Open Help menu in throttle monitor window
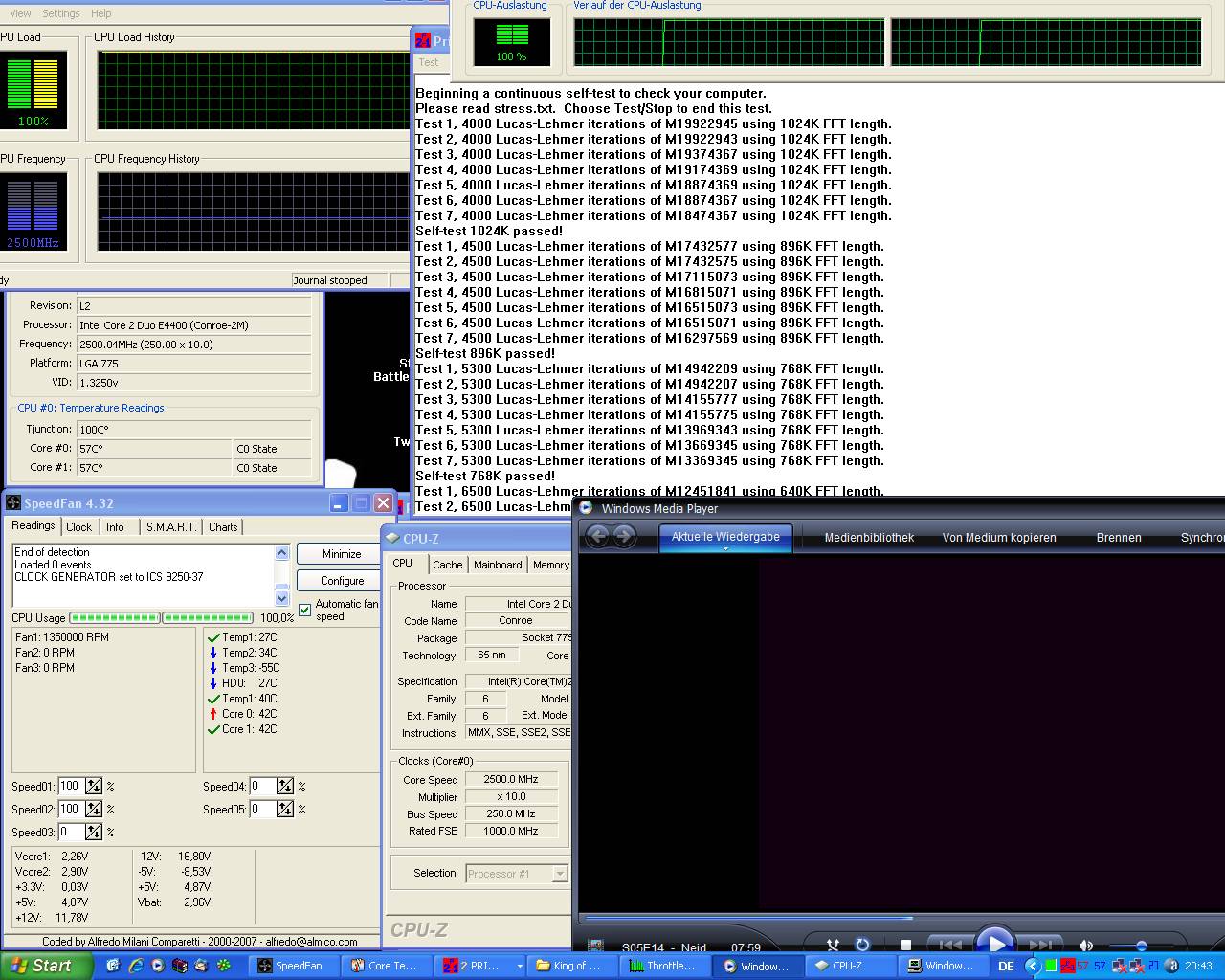Viewport: 1225px width, 980px height. (x=100, y=13)
